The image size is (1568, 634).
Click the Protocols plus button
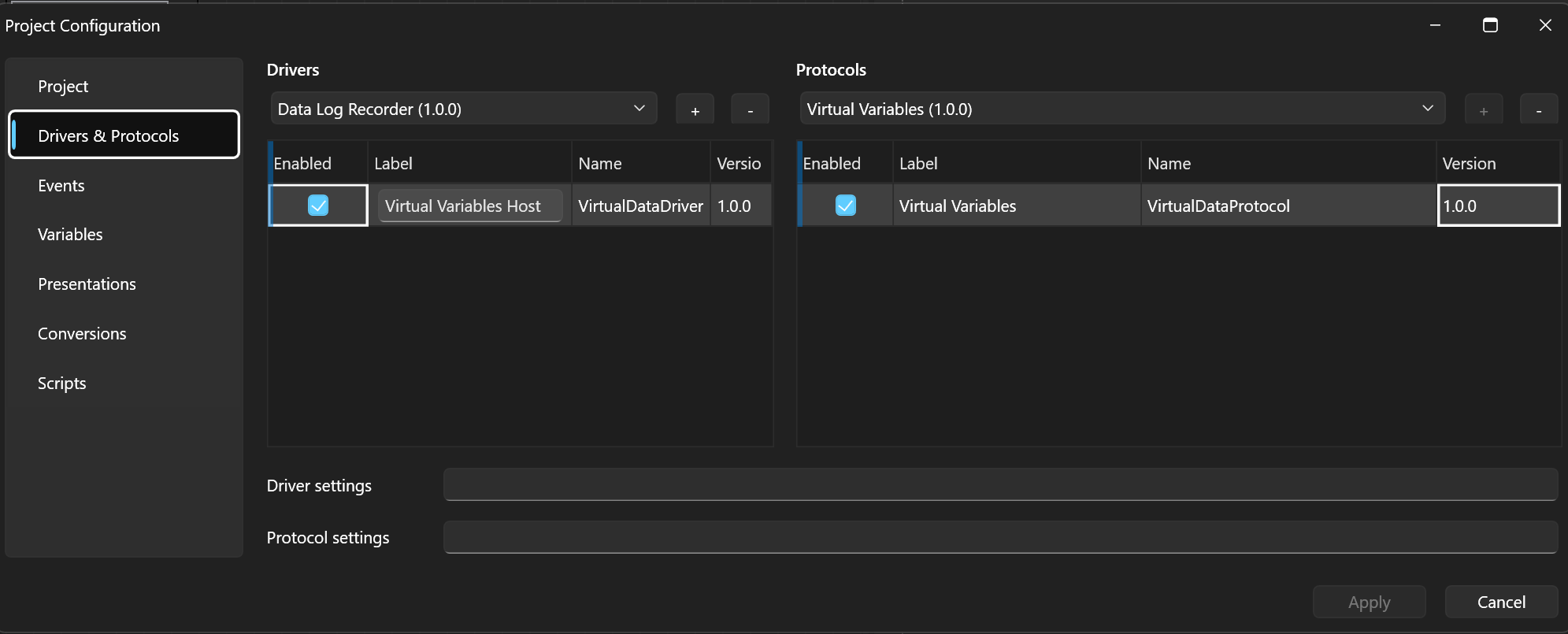coord(1484,109)
